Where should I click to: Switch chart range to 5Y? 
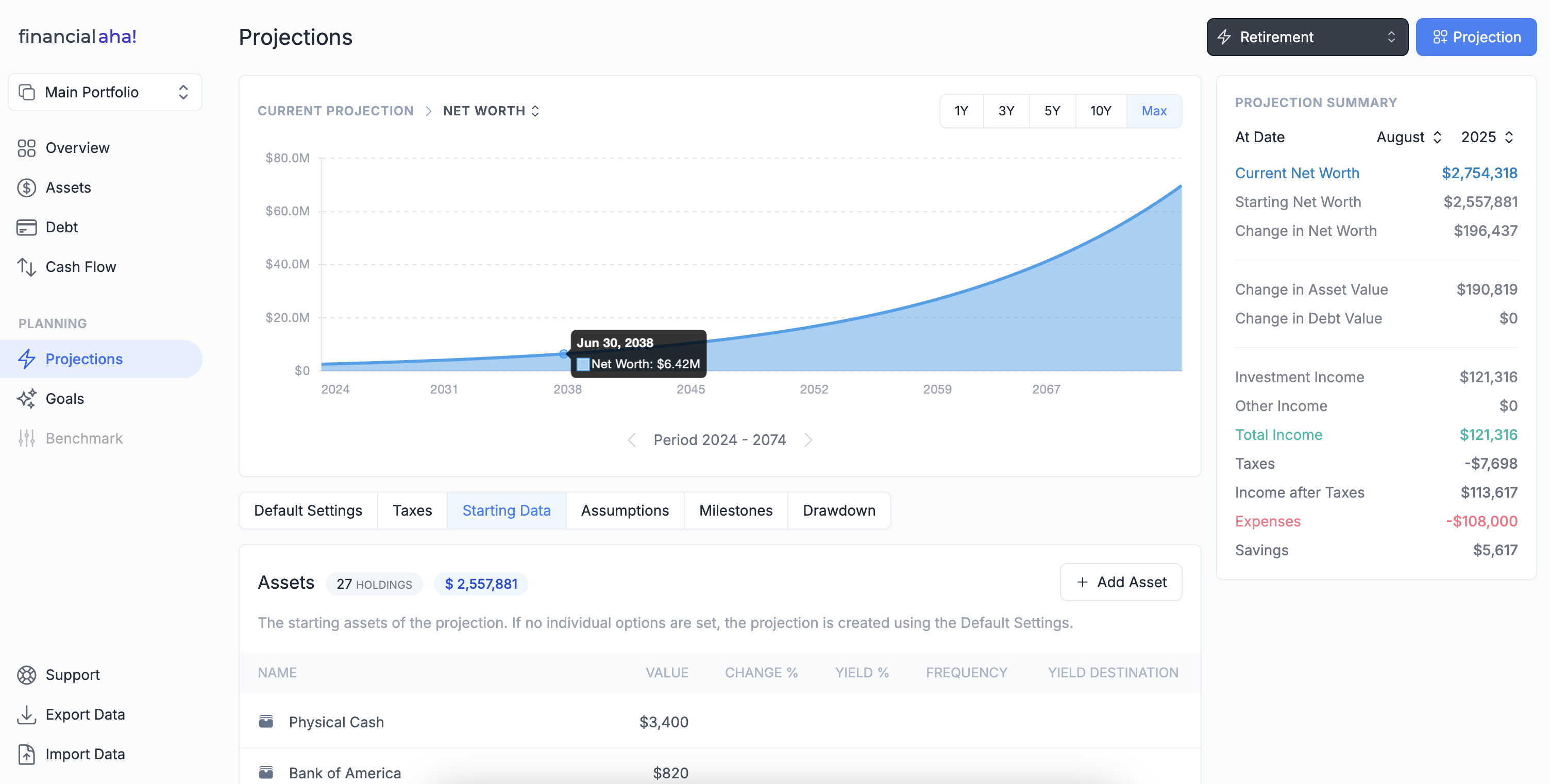pyautogui.click(x=1052, y=111)
